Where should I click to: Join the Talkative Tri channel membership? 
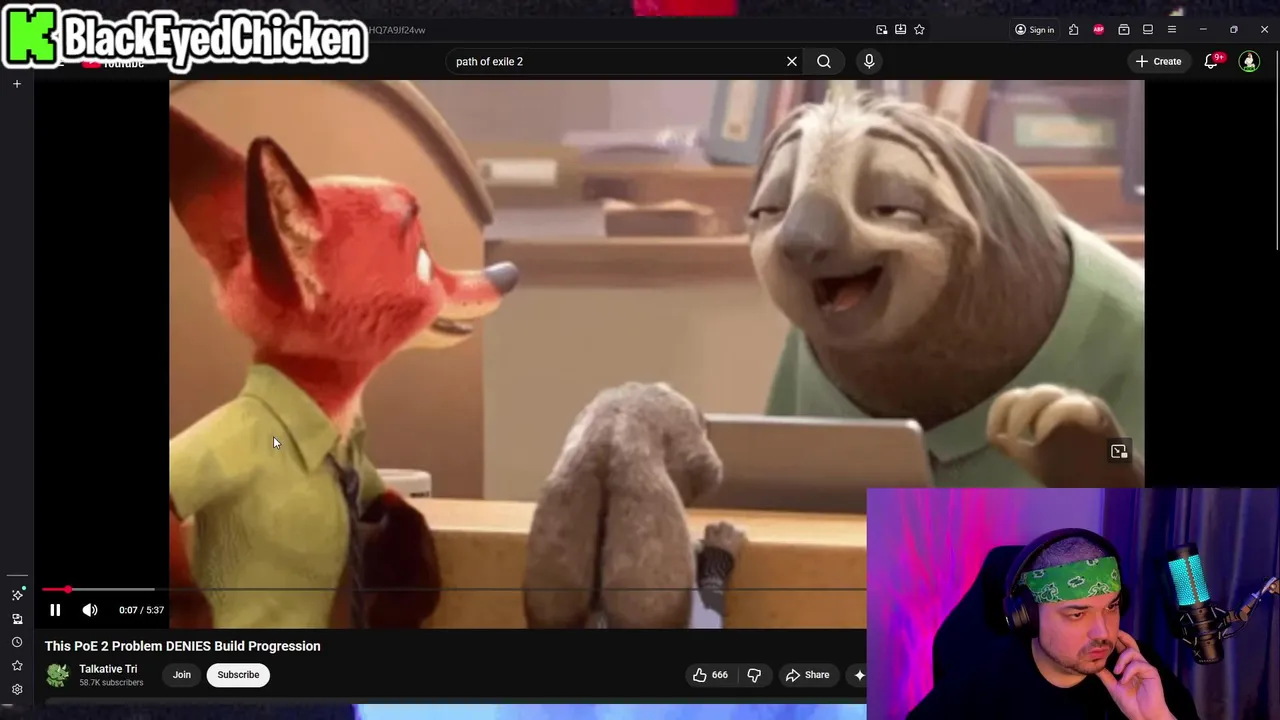pyautogui.click(x=181, y=675)
